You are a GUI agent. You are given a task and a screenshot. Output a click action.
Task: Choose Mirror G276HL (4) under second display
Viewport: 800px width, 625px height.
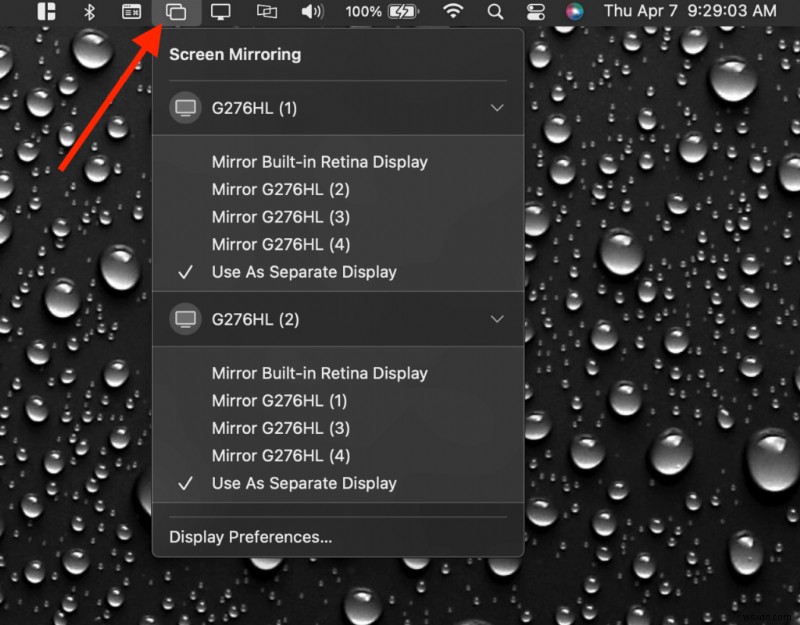[x=280, y=455]
